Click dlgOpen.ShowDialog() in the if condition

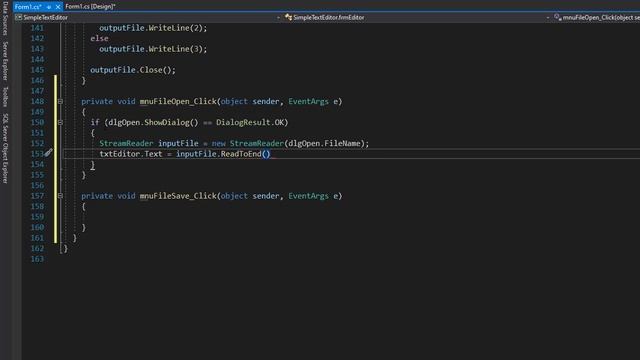[x=153, y=122]
